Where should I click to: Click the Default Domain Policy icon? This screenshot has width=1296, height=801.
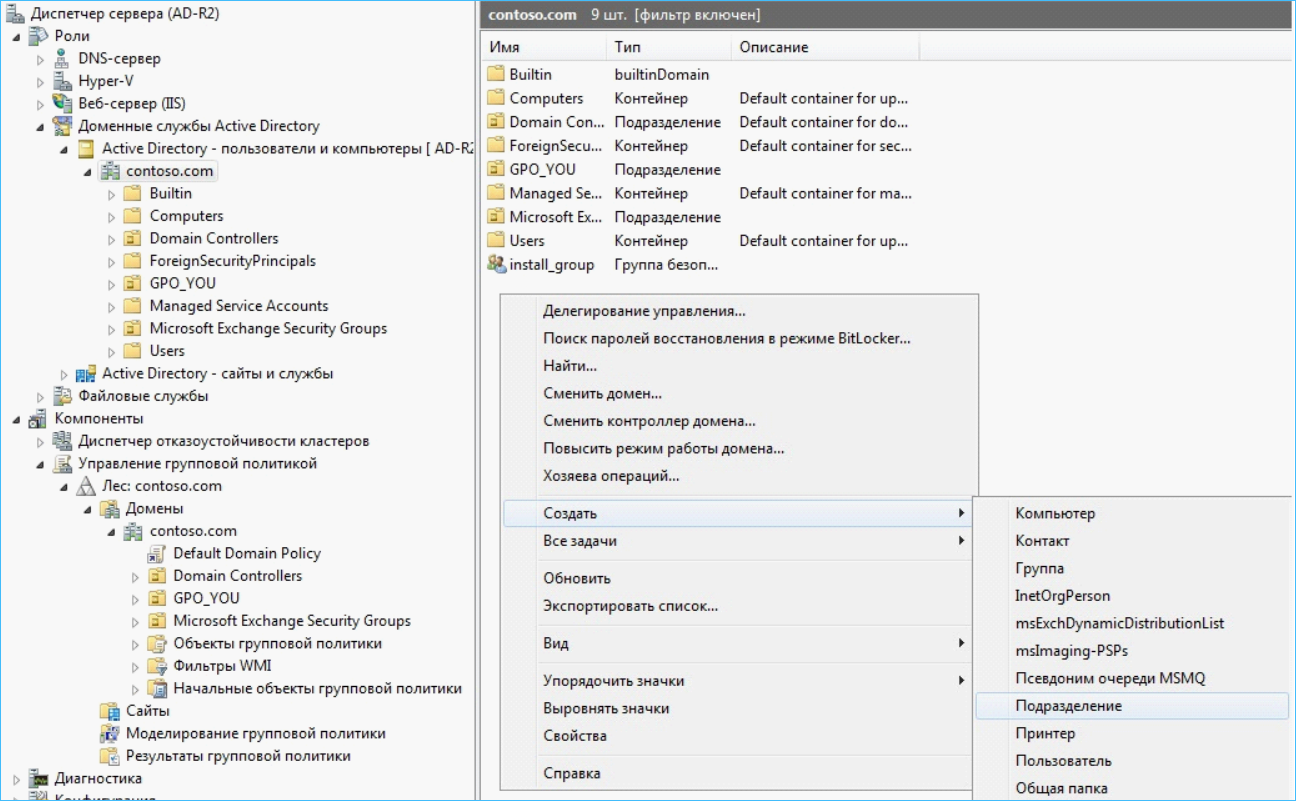(156, 554)
